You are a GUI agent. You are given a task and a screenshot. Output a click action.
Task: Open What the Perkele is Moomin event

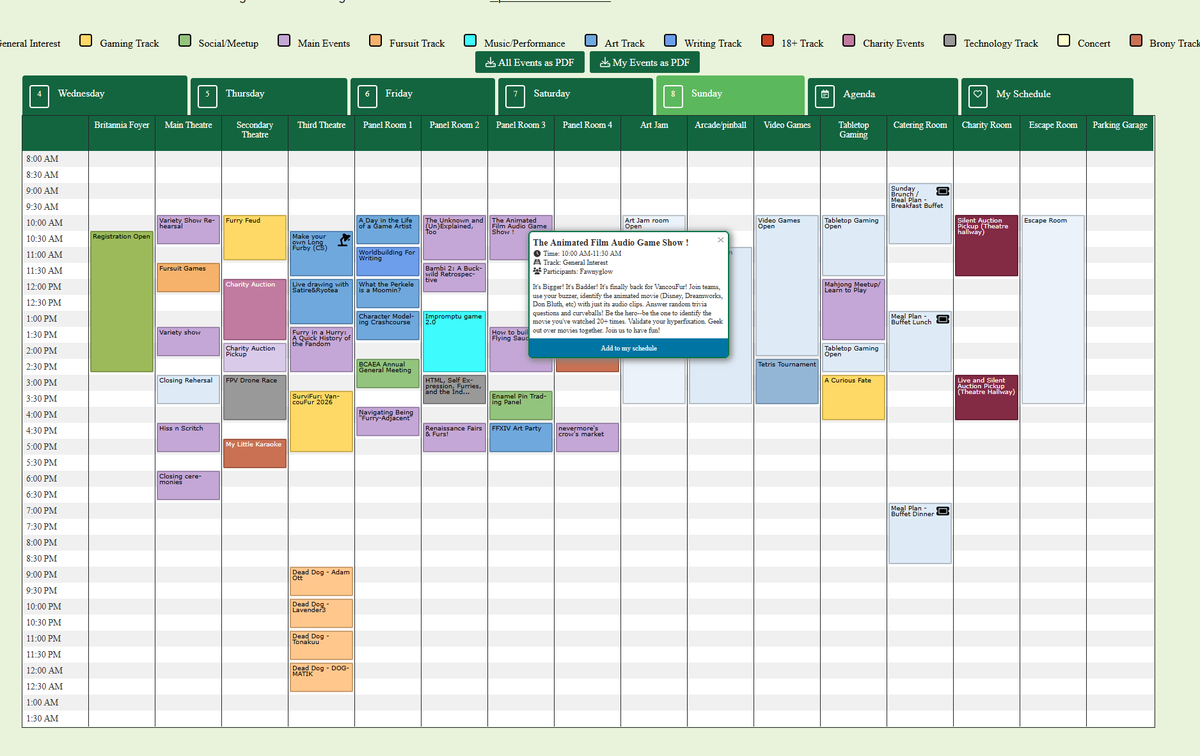coord(388,293)
